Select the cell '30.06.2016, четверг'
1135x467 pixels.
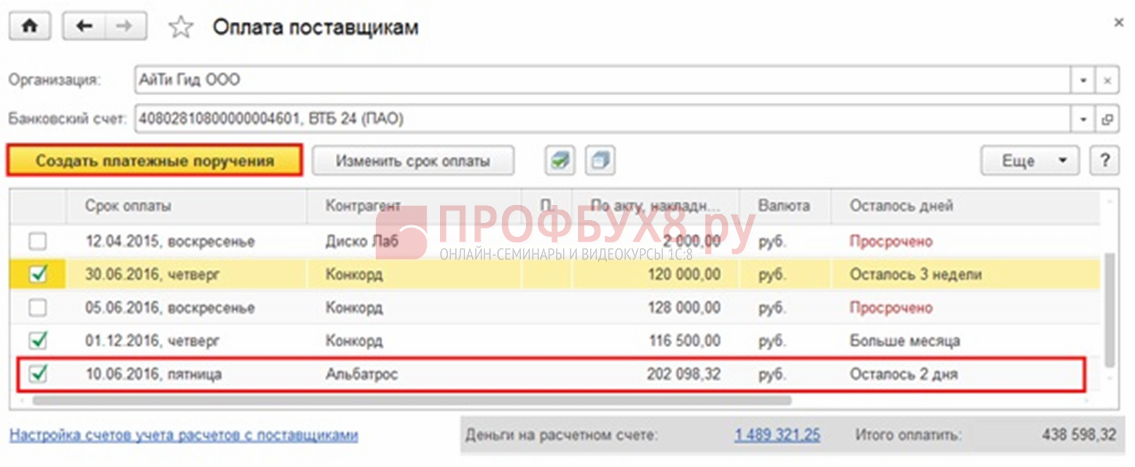pos(187,274)
